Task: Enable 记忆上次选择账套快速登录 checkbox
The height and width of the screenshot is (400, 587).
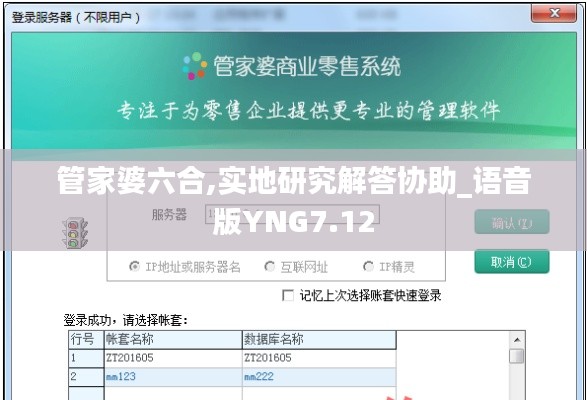Action: pos(288,295)
